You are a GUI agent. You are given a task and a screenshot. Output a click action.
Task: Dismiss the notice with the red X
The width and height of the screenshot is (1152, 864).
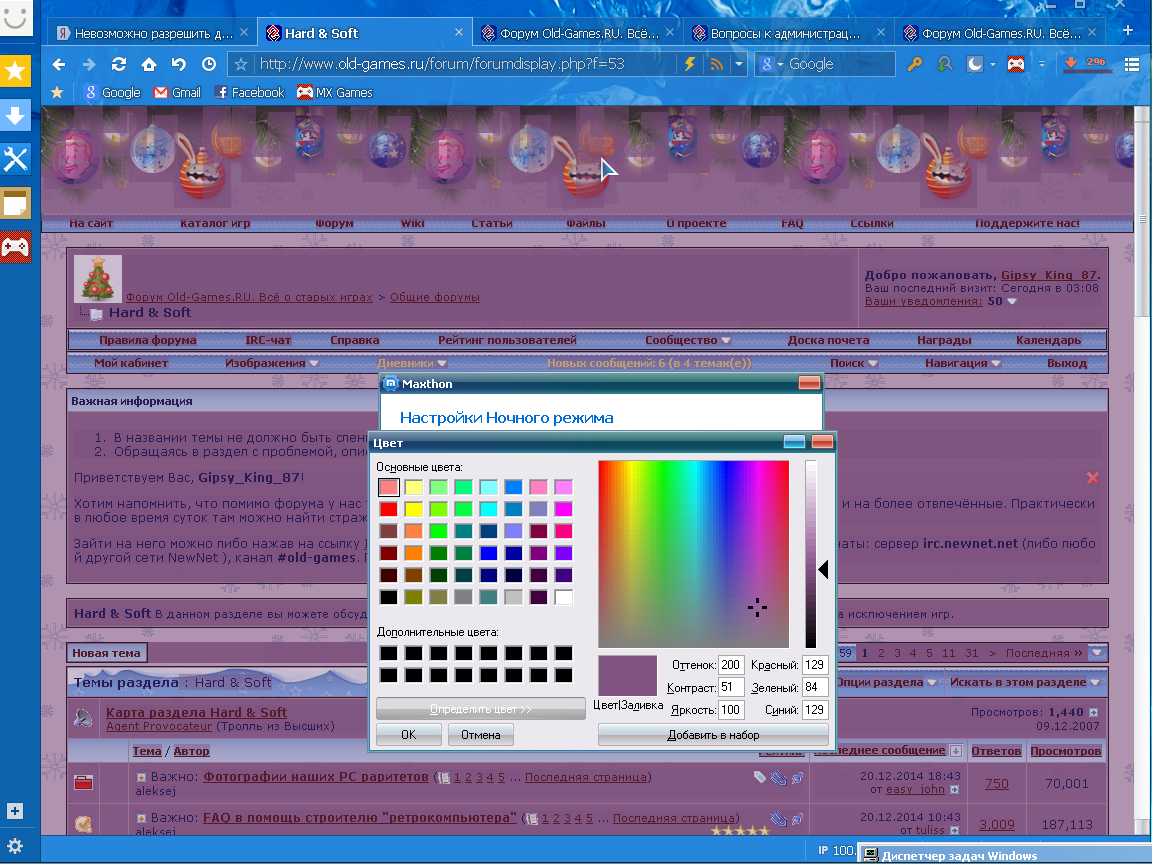click(1092, 478)
